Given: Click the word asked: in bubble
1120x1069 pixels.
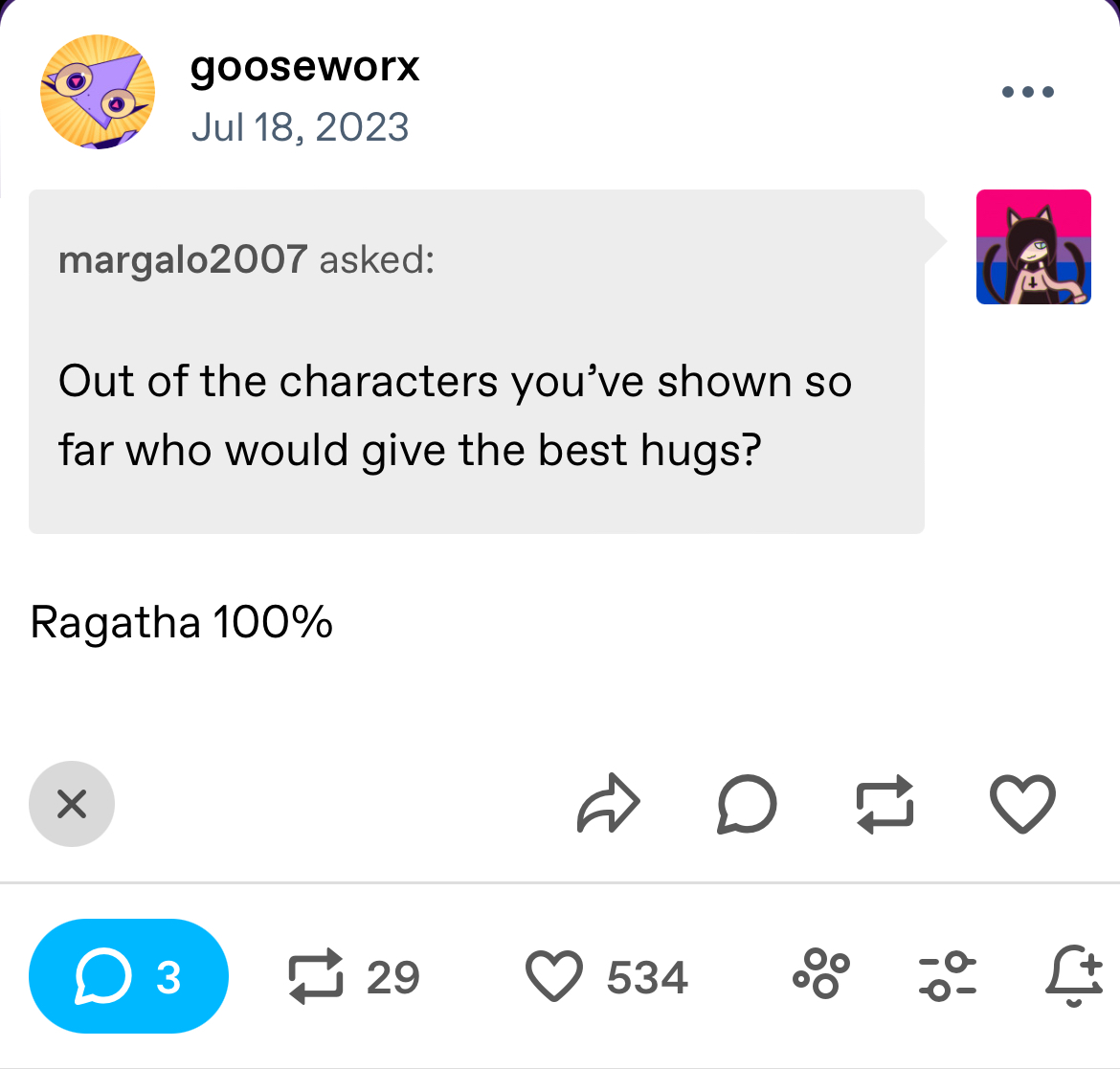Looking at the screenshot, I should tap(377, 260).
